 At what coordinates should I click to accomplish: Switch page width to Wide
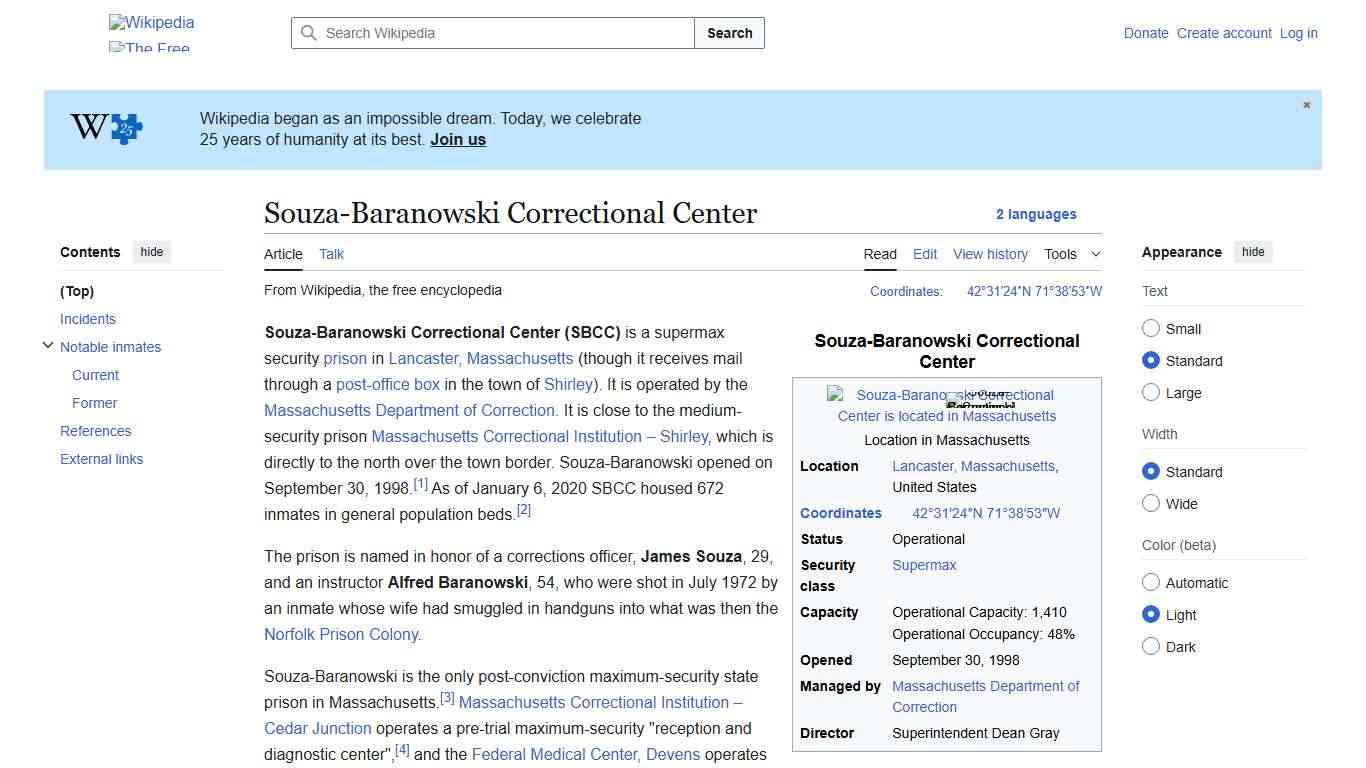coord(1151,504)
